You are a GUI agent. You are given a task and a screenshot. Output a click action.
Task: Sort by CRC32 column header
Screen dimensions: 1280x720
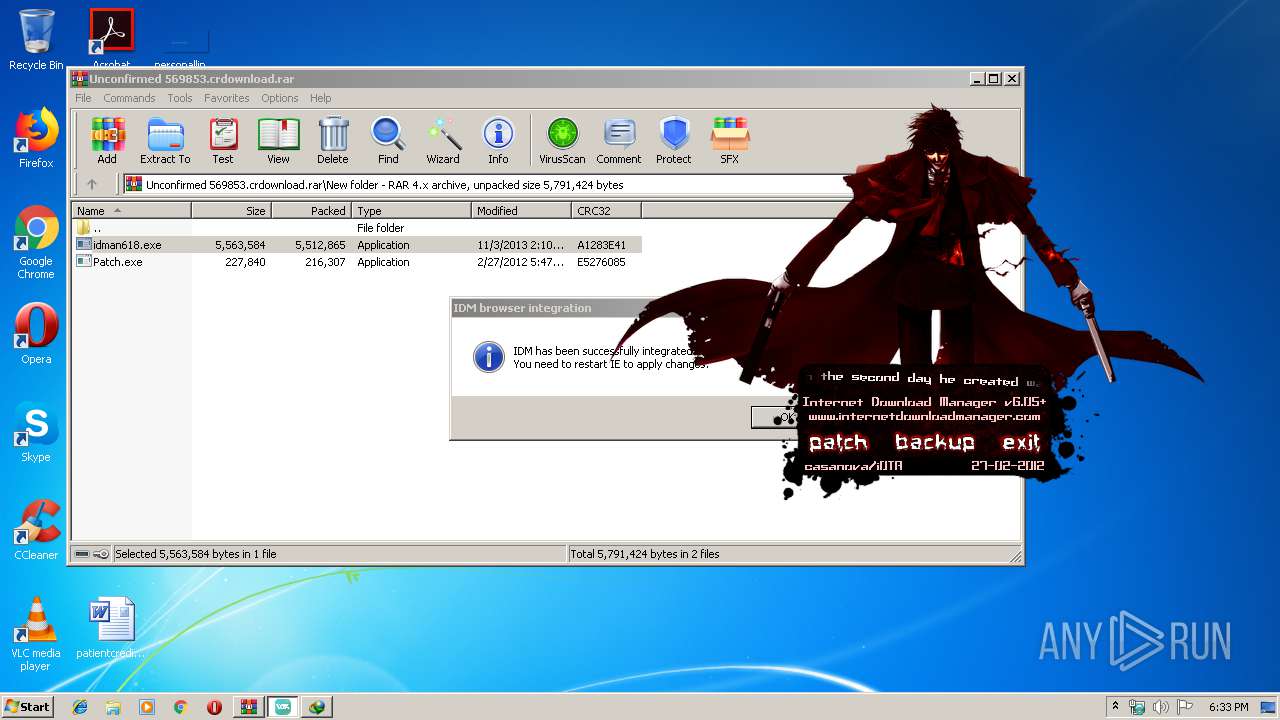coord(607,210)
